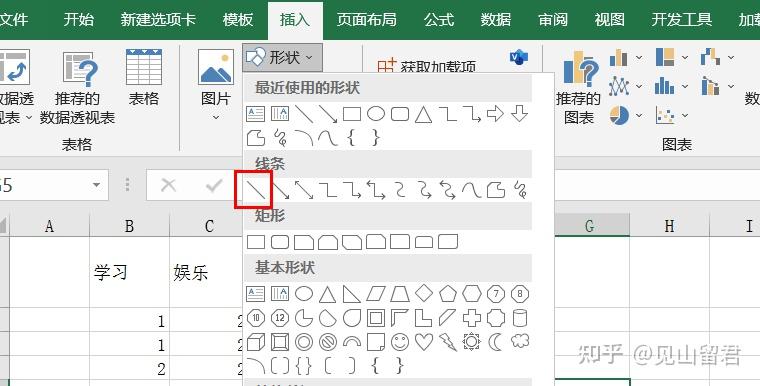Confirm the formula bar entry with checkmark

point(214,185)
